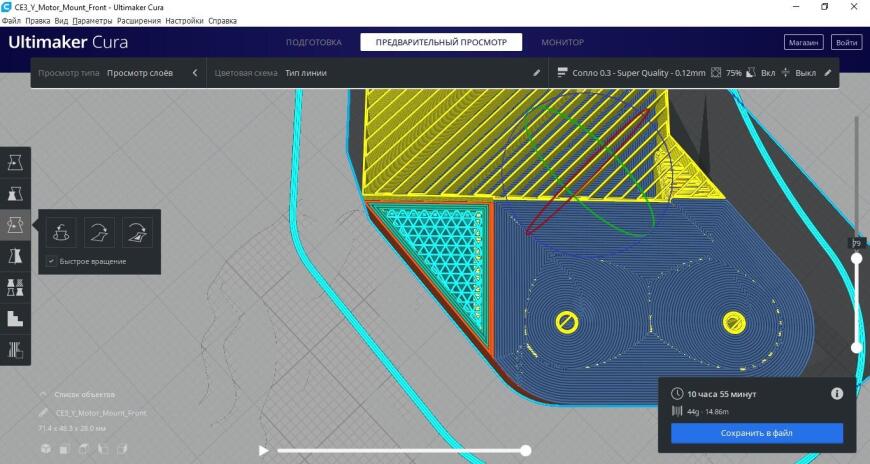
Task: Open the Магазин marketplace button
Action: 803,42
